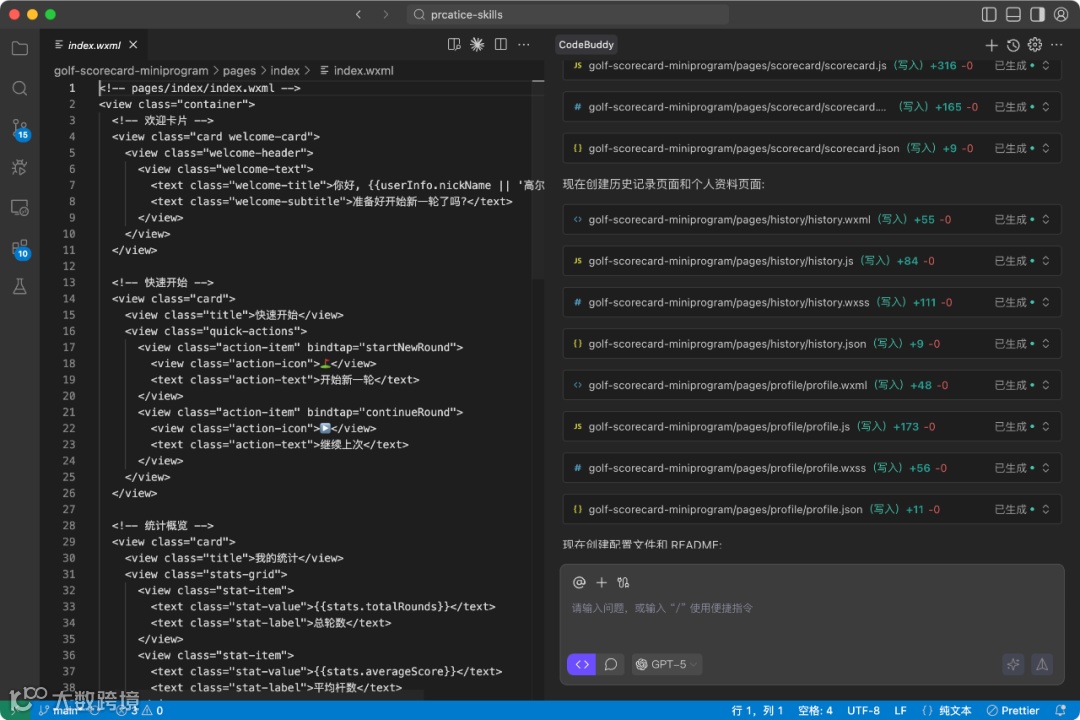This screenshot has height=720, width=1080.
Task: Close the index.wxml tab
Action: (133, 45)
